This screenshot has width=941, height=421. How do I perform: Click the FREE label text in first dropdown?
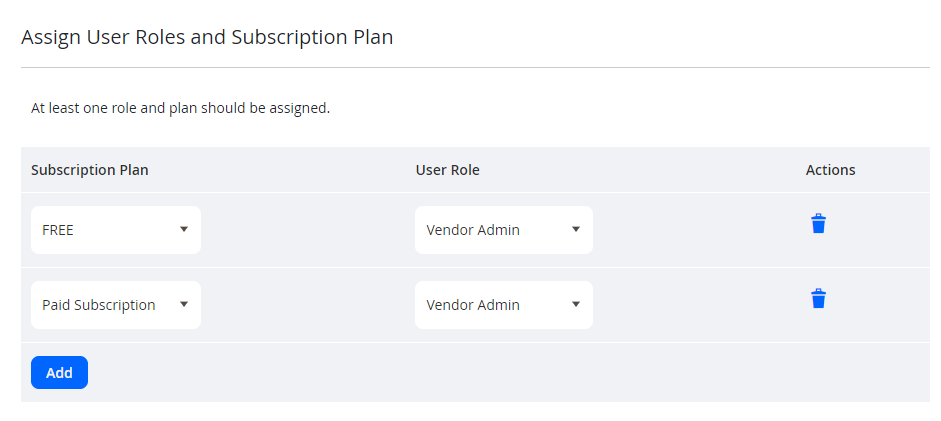(x=58, y=230)
